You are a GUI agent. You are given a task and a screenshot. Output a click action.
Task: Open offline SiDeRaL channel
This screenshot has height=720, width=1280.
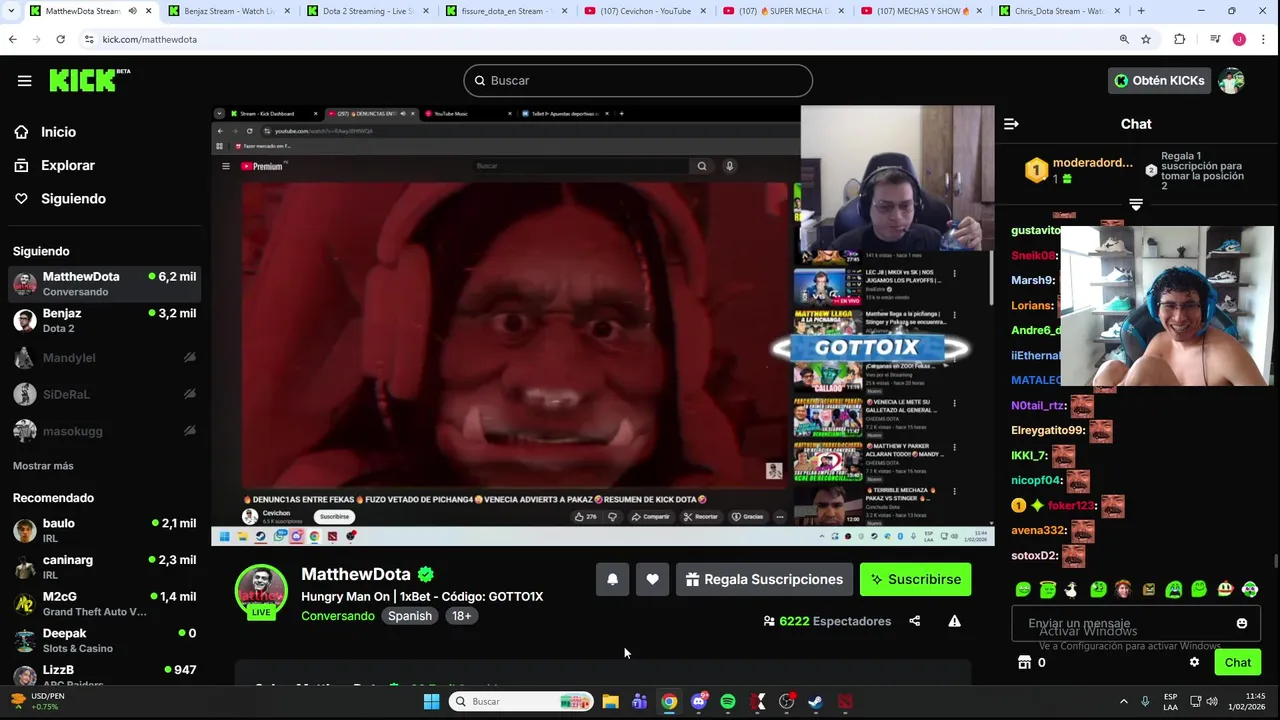105,394
